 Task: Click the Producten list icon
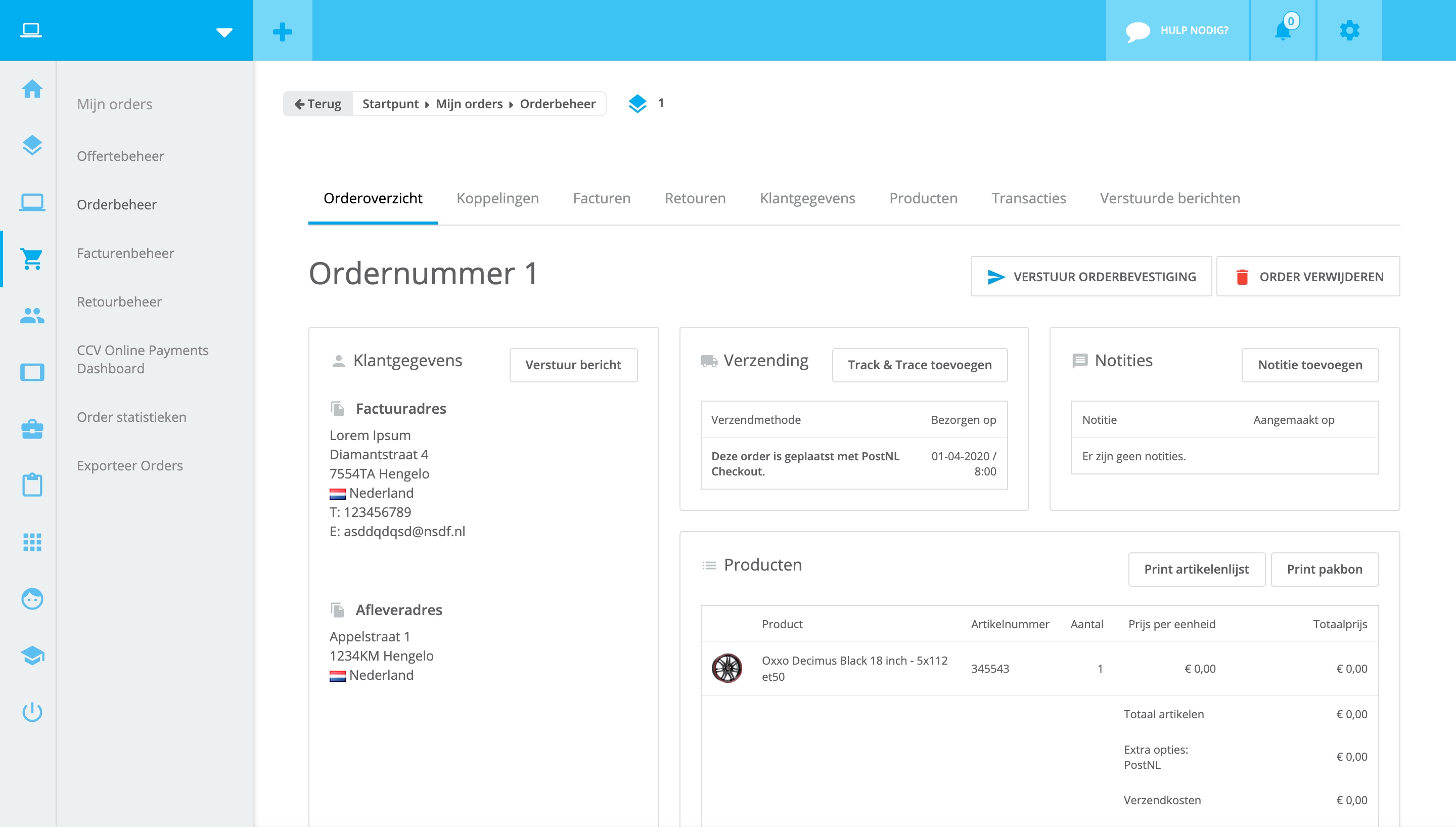[709, 565]
